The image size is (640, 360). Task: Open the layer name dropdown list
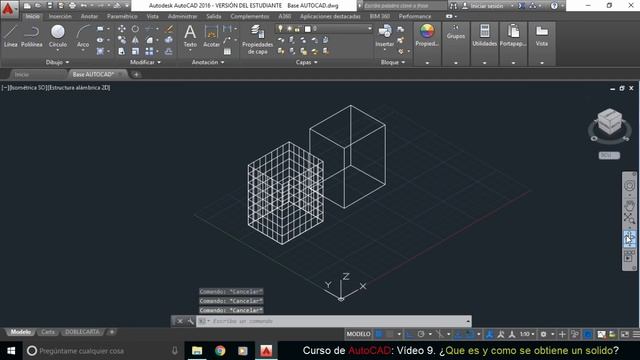pos(370,29)
